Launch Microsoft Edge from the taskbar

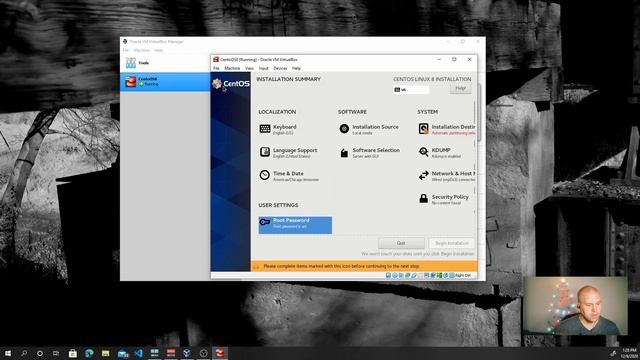(x=89, y=353)
